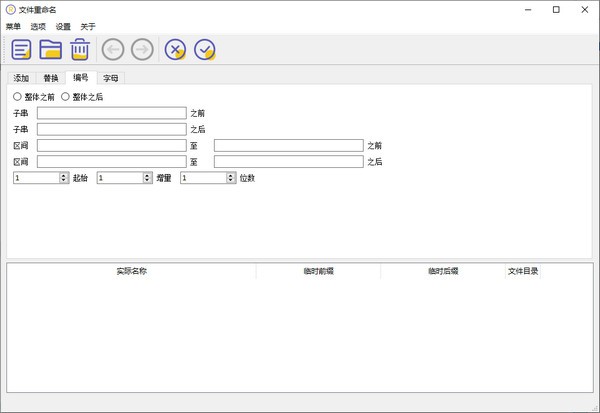Click the 临时前缀 column header
The image size is (600, 413).
318,271
